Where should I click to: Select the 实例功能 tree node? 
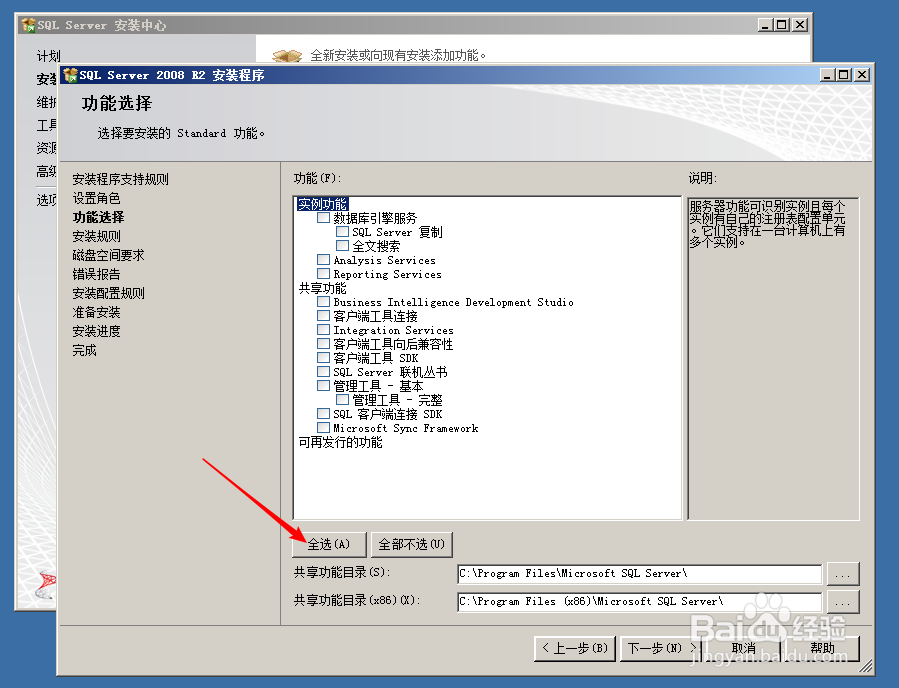click(x=322, y=204)
